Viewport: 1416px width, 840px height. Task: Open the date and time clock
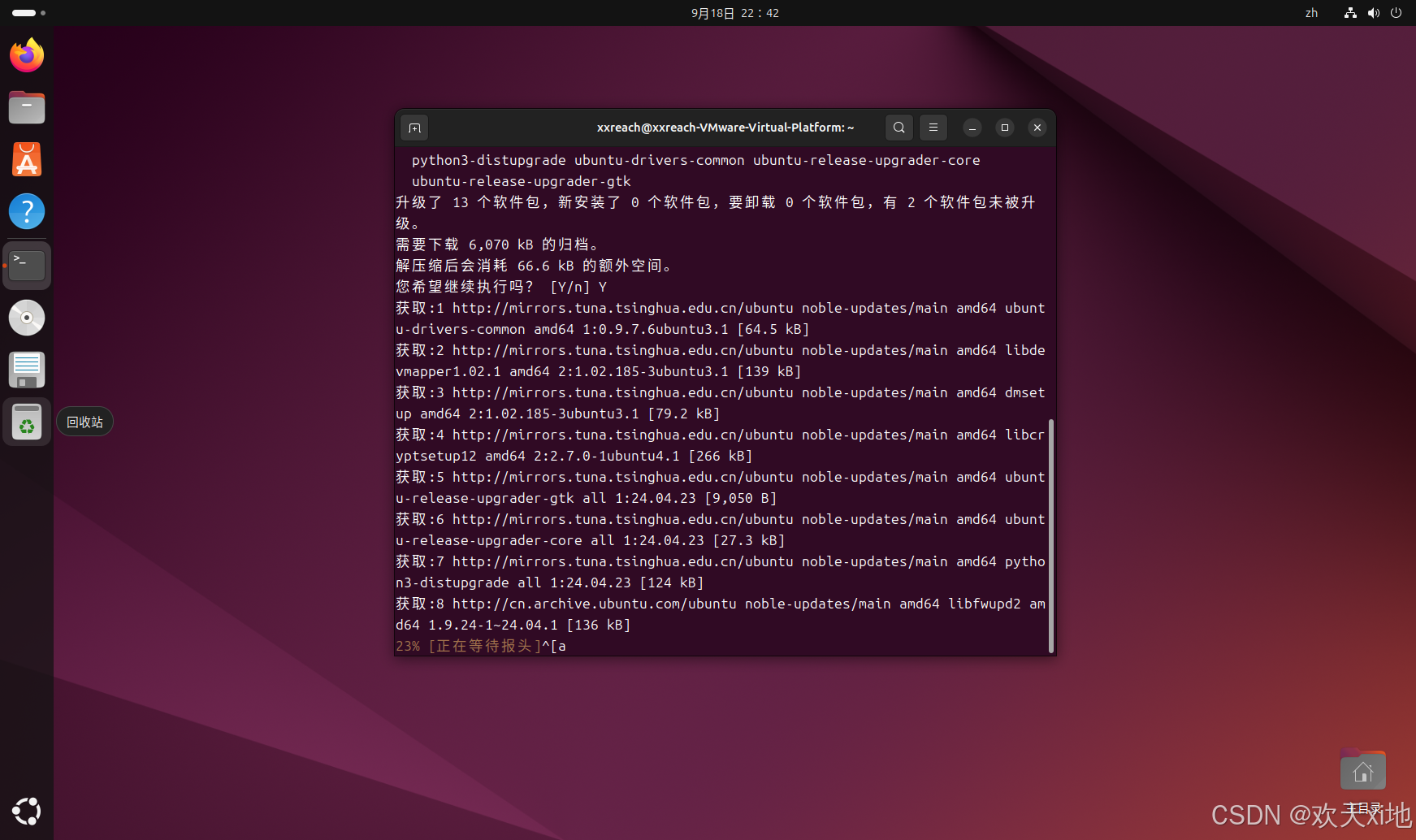735,13
